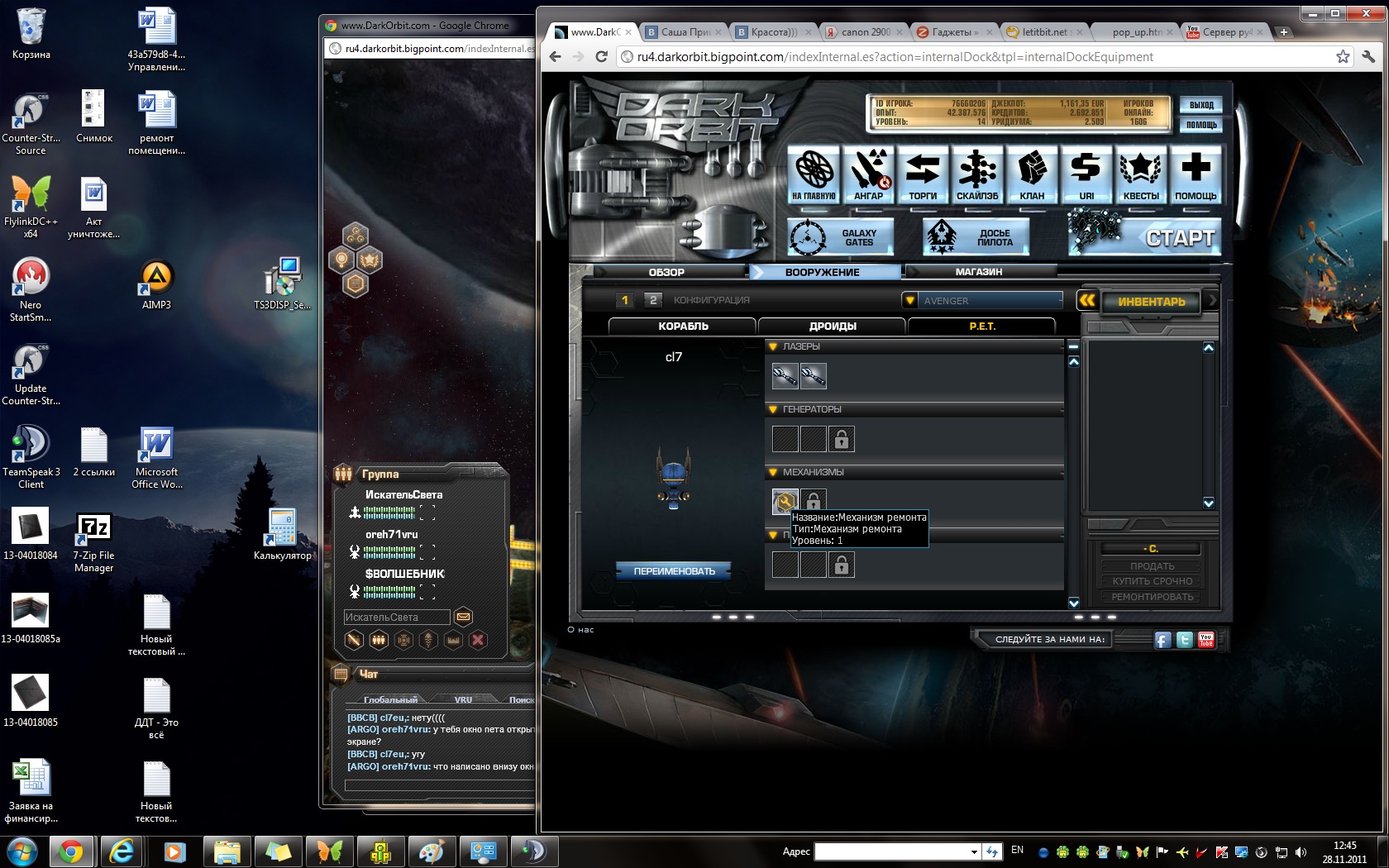This screenshot has width=1389, height=868.
Task: Click the Чат panel icon
Action: click(x=341, y=674)
